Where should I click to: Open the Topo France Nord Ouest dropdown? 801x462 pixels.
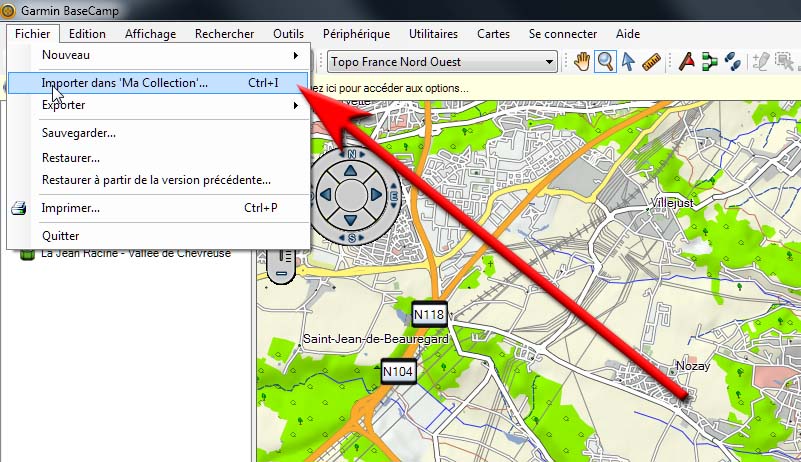(442, 62)
